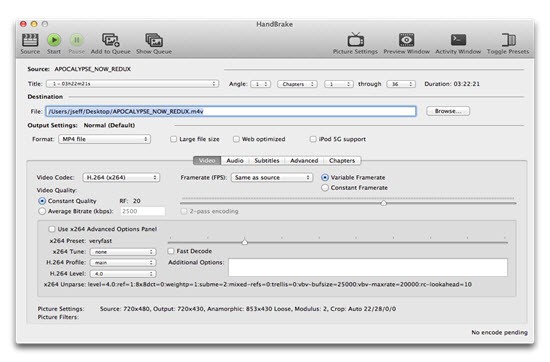Viewport: 550px width, 362px height.
Task: Enable the Web optimized checkbox
Action: coord(236,139)
